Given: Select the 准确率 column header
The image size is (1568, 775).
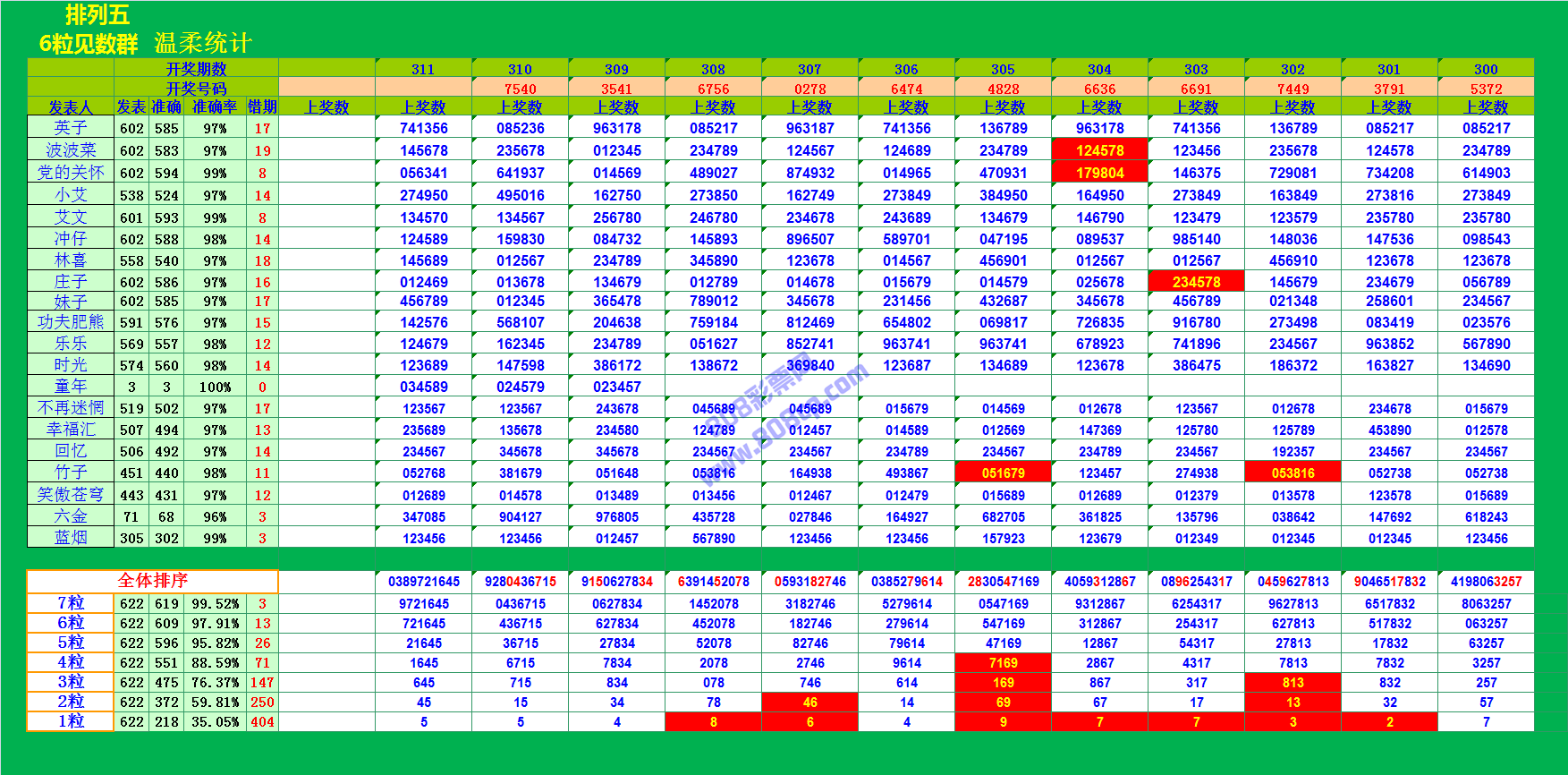Looking at the screenshot, I should [215, 107].
